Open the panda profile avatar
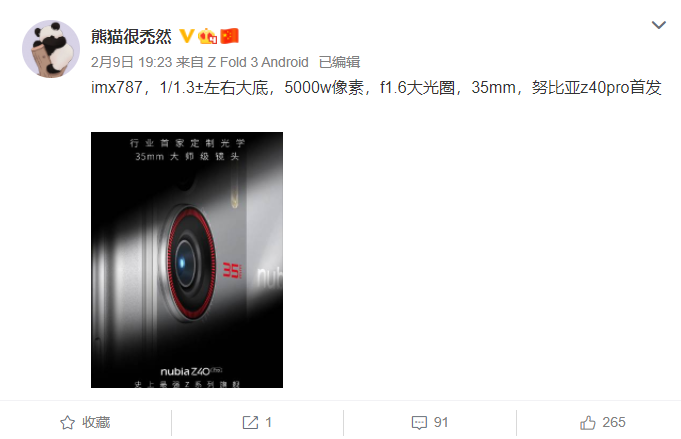The width and height of the screenshot is (681, 439). [x=51, y=49]
